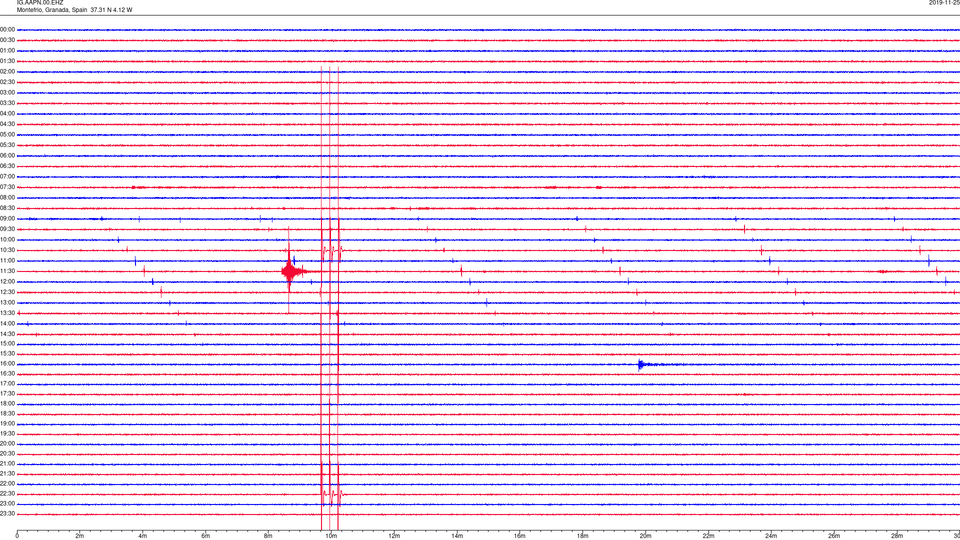960x540 pixels.
Task: Click the 10:00 time label
Action: (7, 239)
